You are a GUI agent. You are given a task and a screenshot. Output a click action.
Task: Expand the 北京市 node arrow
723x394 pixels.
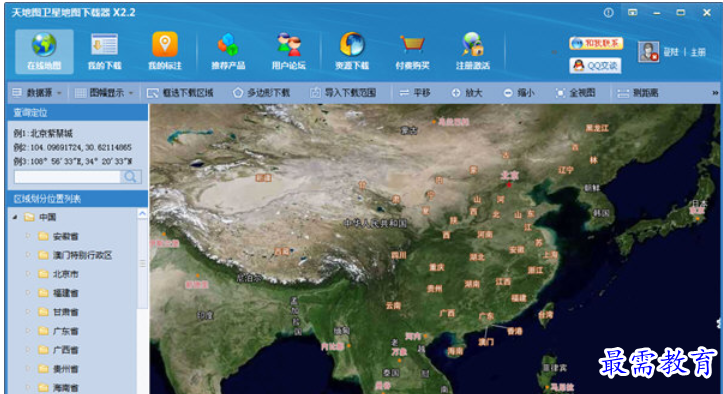pyautogui.click(x=28, y=274)
